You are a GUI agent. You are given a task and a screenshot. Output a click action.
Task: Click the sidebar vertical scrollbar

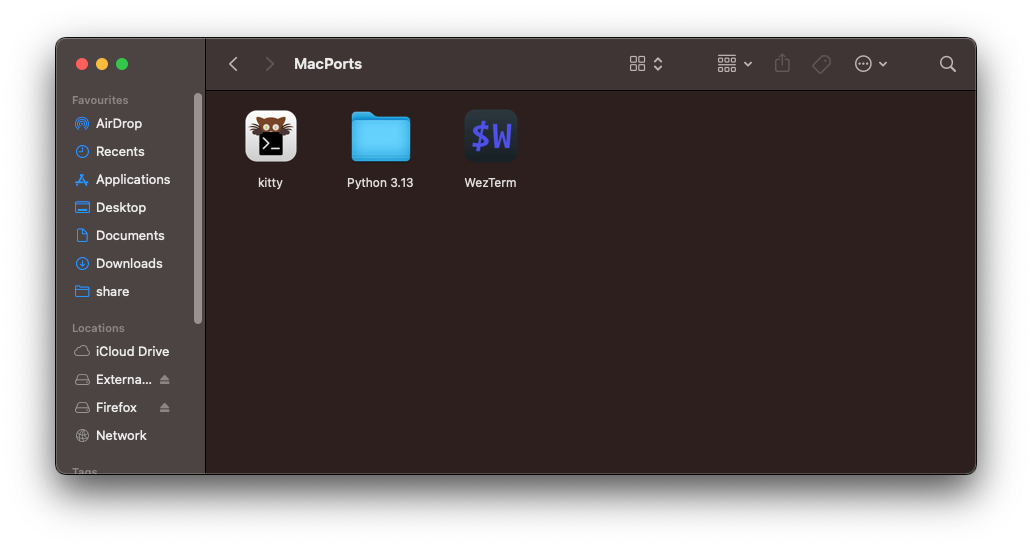pos(198,208)
